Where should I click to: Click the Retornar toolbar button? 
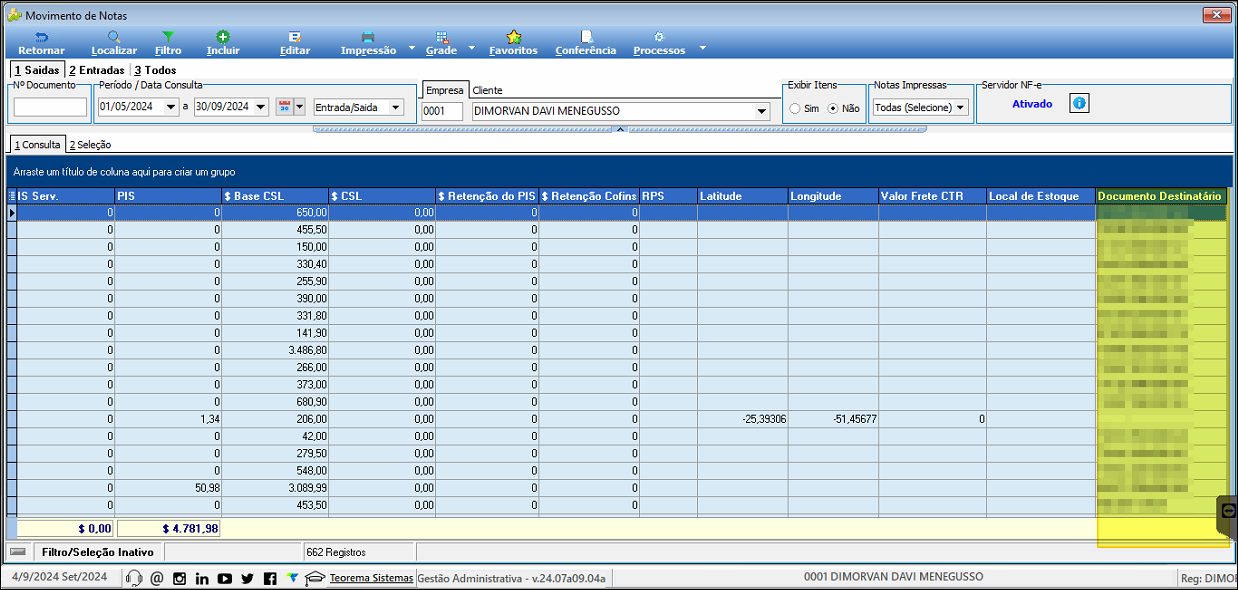coord(41,43)
